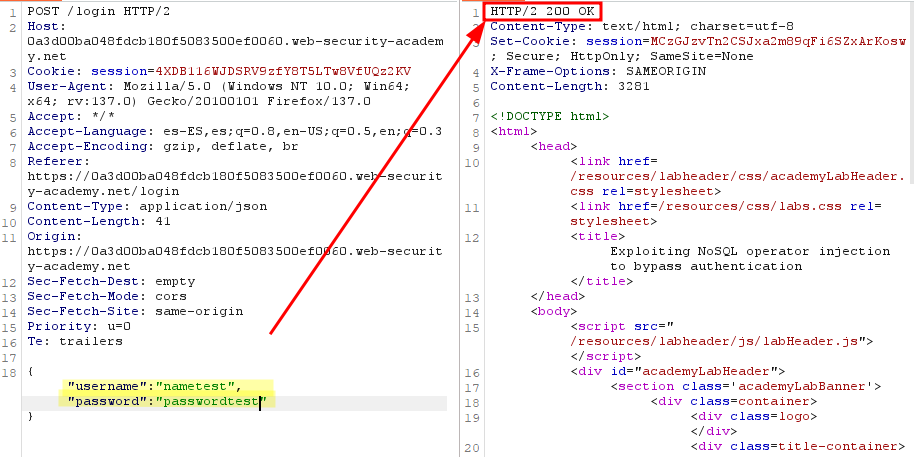This screenshot has width=914, height=457.
Task: Select the Cookie session value in request
Action: pos(283,71)
